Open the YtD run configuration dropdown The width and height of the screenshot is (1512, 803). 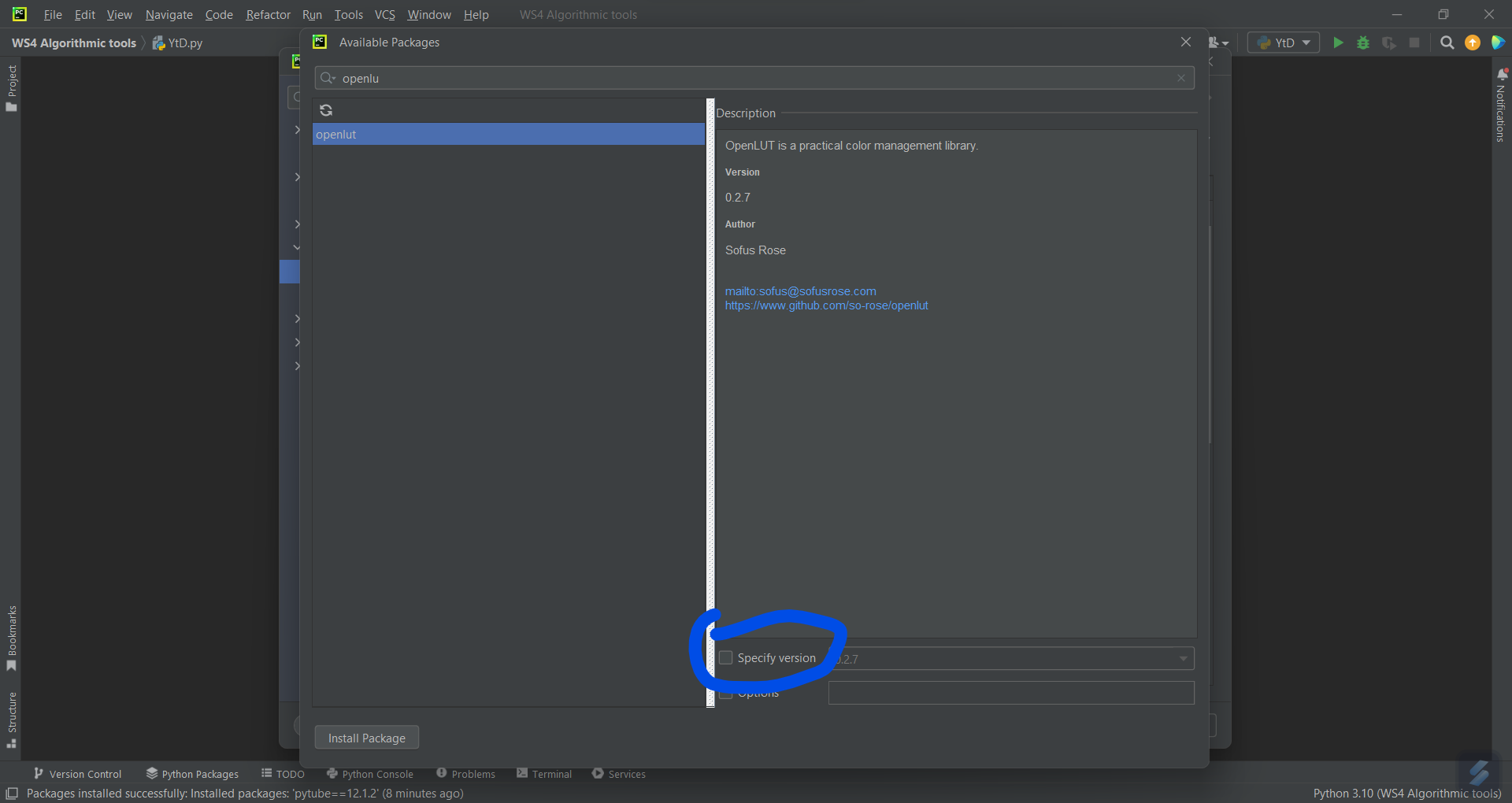coord(1284,43)
